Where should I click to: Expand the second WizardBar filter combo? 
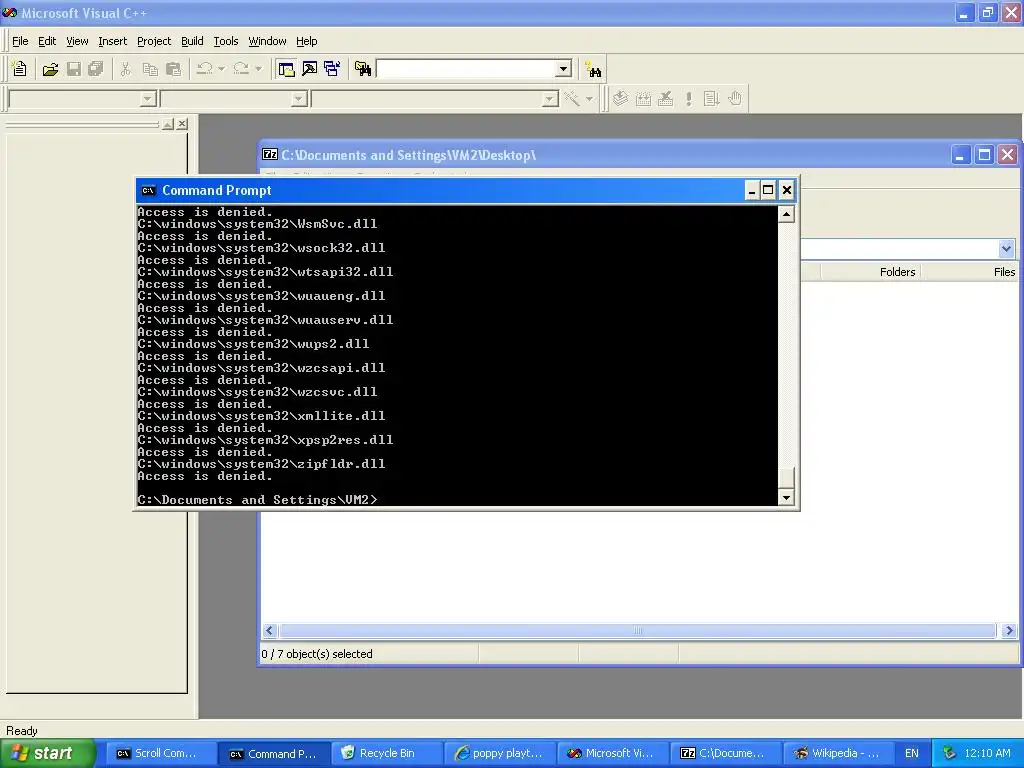click(299, 99)
